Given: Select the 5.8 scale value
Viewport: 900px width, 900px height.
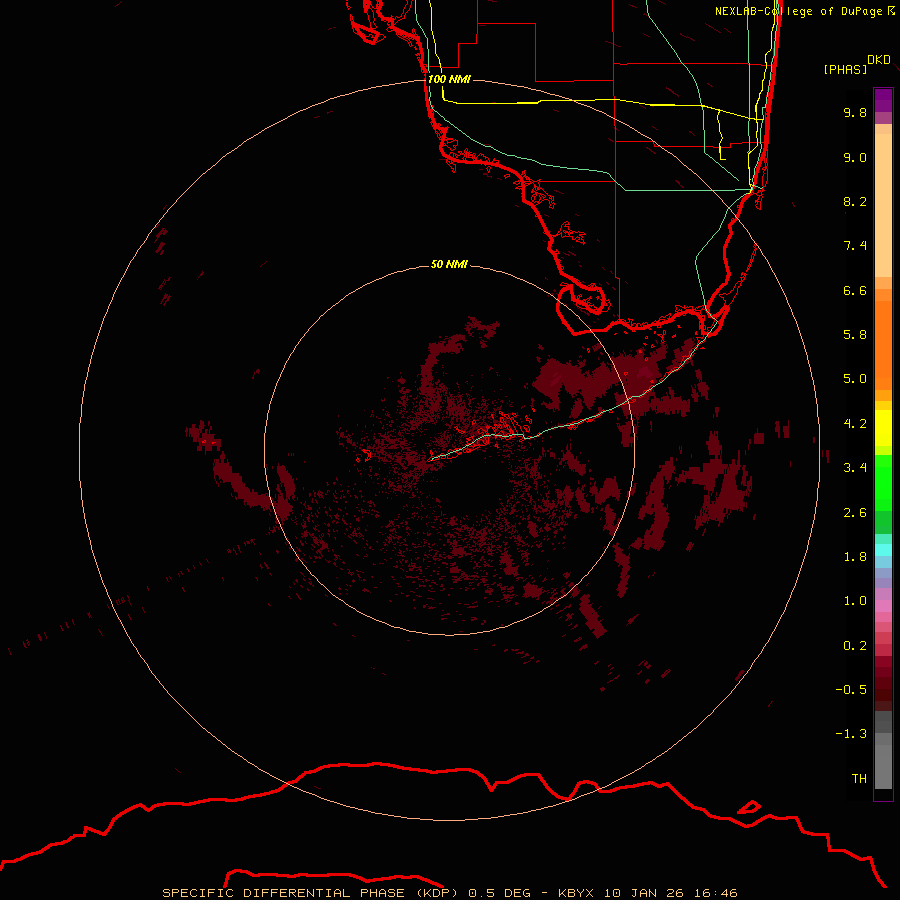Looking at the screenshot, I should [855, 335].
